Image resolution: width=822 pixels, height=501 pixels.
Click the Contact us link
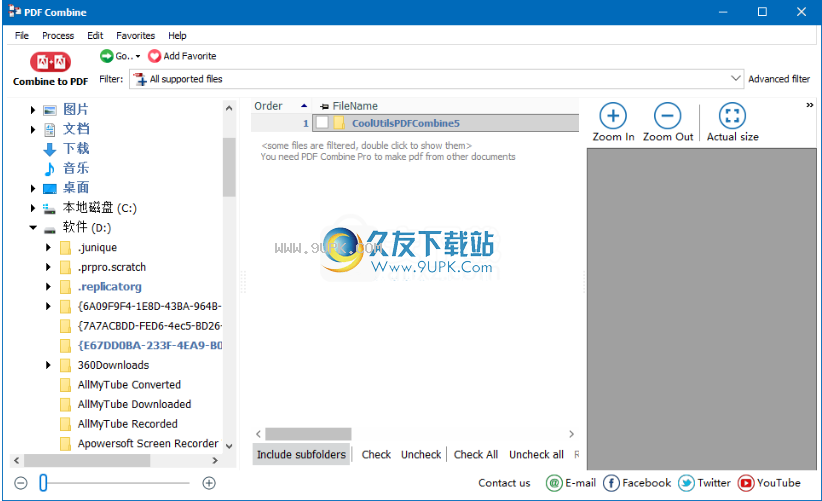(x=504, y=483)
